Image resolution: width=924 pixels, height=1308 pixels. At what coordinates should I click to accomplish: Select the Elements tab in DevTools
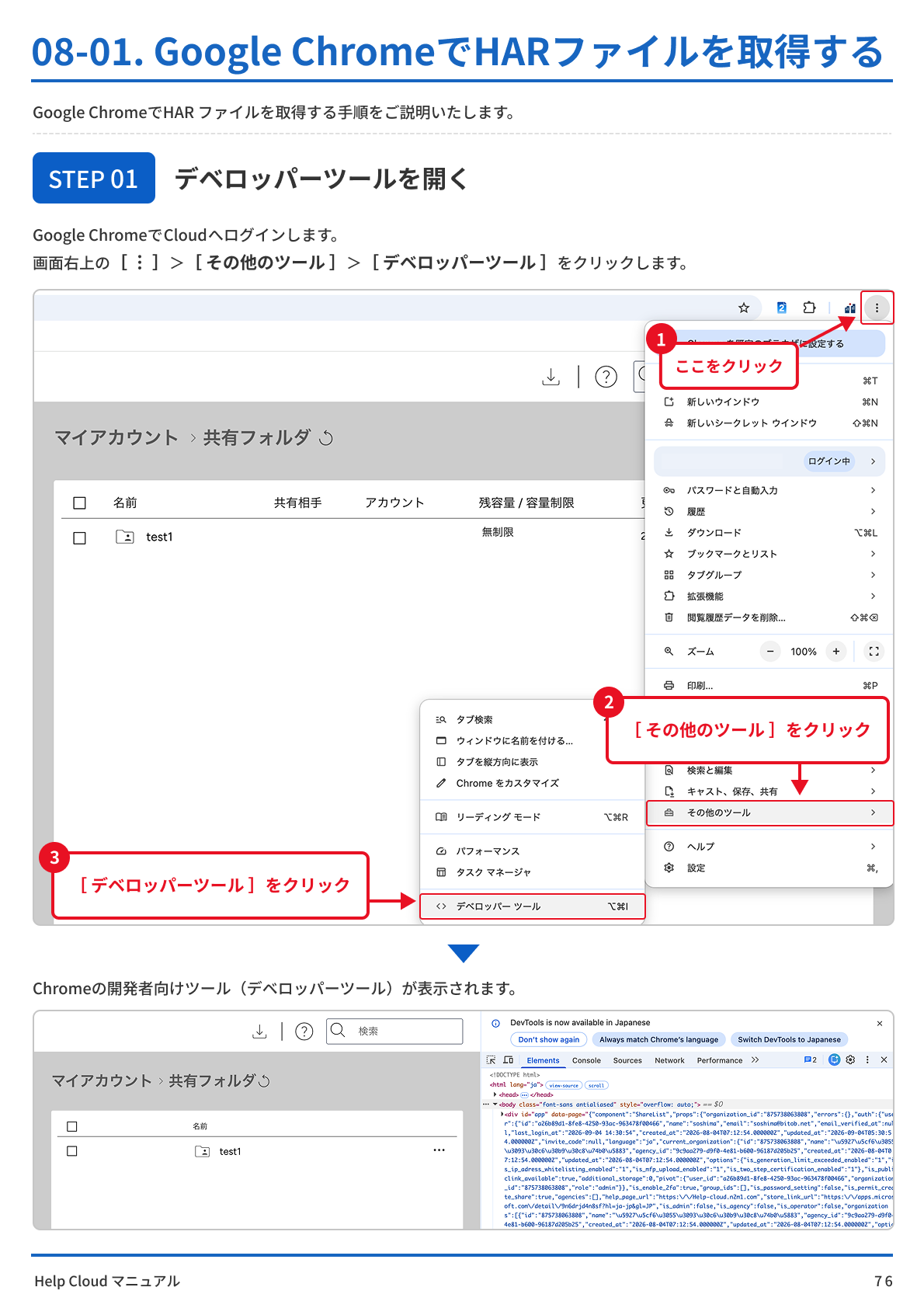(543, 1060)
